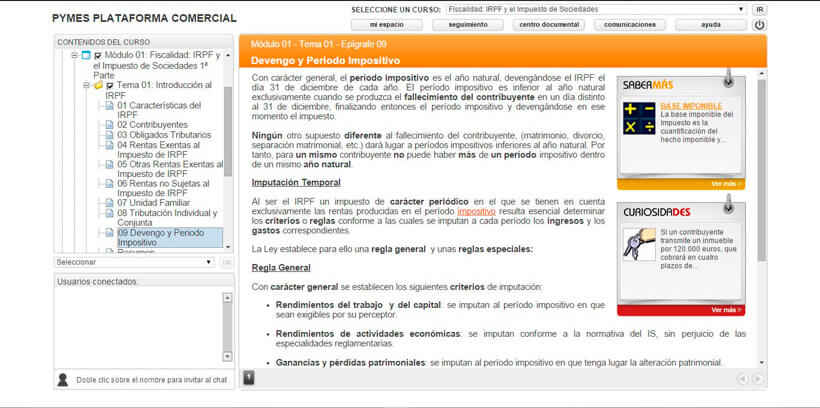
Task: Click page number 1 indicator
Action: [249, 378]
